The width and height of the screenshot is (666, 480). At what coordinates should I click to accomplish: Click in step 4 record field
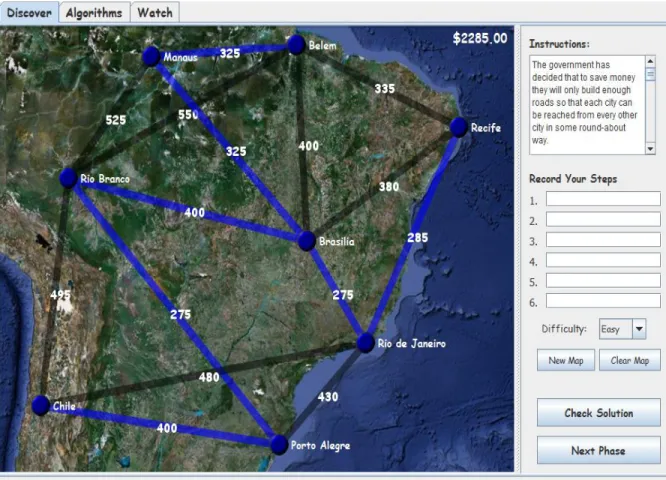point(603,260)
